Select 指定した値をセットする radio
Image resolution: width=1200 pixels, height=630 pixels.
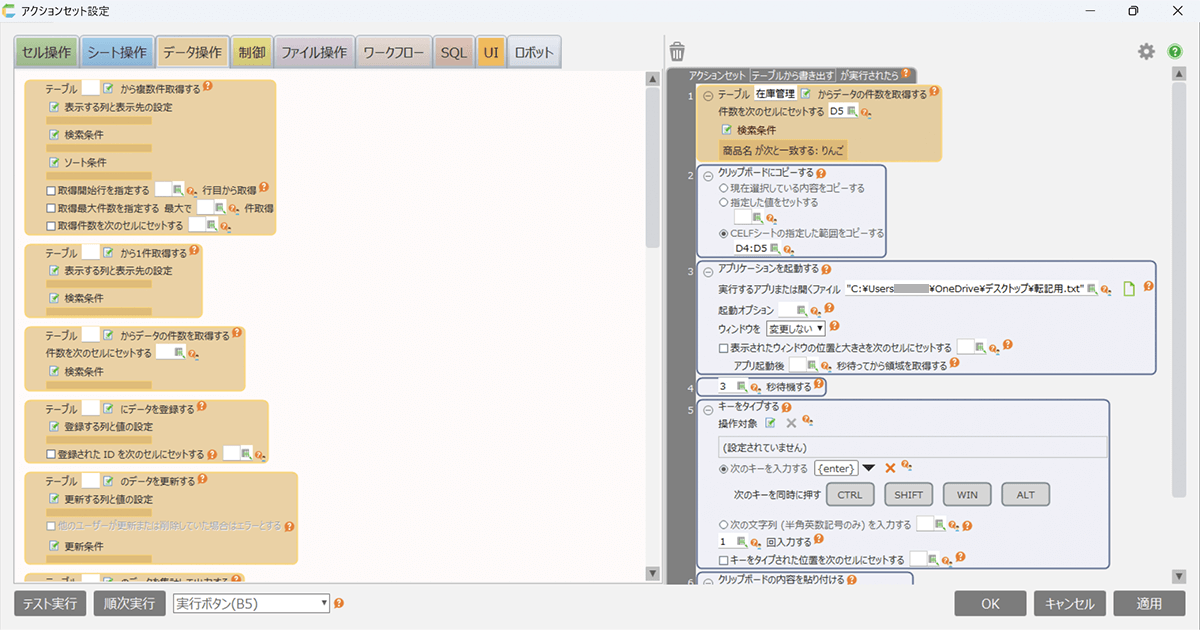tap(723, 202)
